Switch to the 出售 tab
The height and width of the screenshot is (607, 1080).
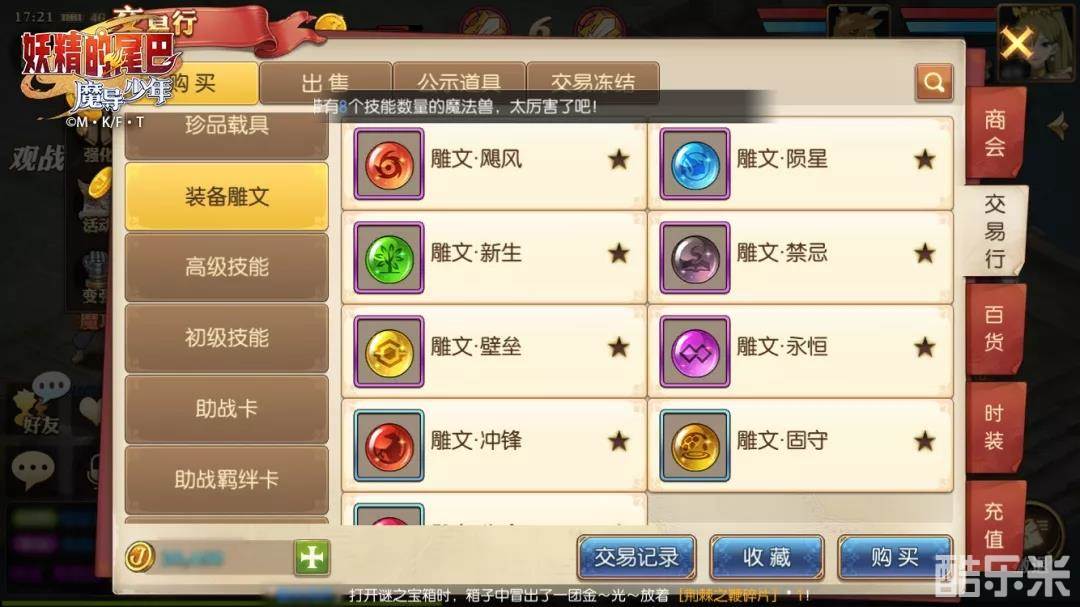click(x=325, y=83)
